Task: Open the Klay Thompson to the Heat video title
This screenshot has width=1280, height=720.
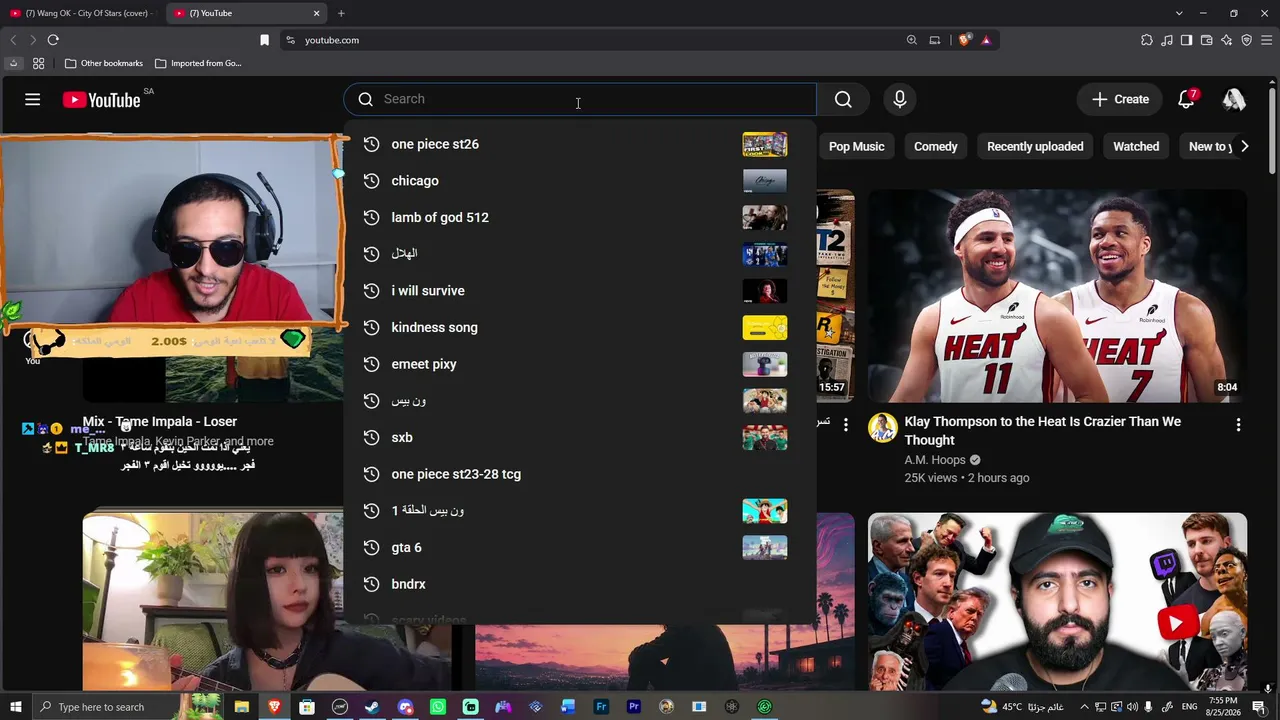Action: (x=1043, y=431)
